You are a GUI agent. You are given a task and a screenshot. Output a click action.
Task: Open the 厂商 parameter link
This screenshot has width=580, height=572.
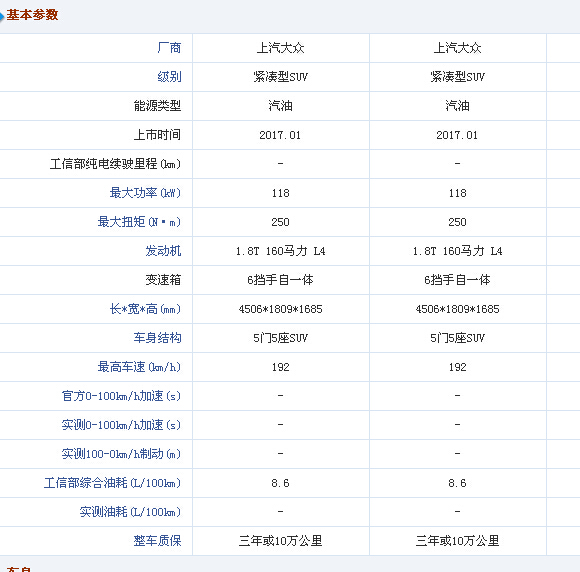pyautogui.click(x=169, y=48)
